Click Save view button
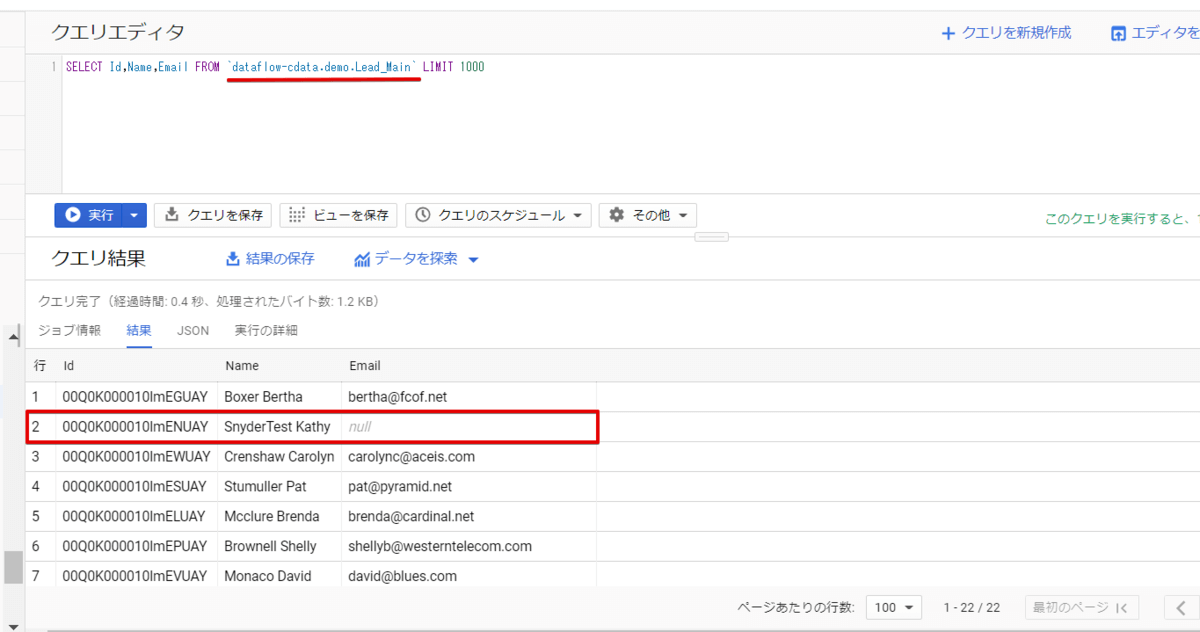The width and height of the screenshot is (1200, 632). [339, 215]
